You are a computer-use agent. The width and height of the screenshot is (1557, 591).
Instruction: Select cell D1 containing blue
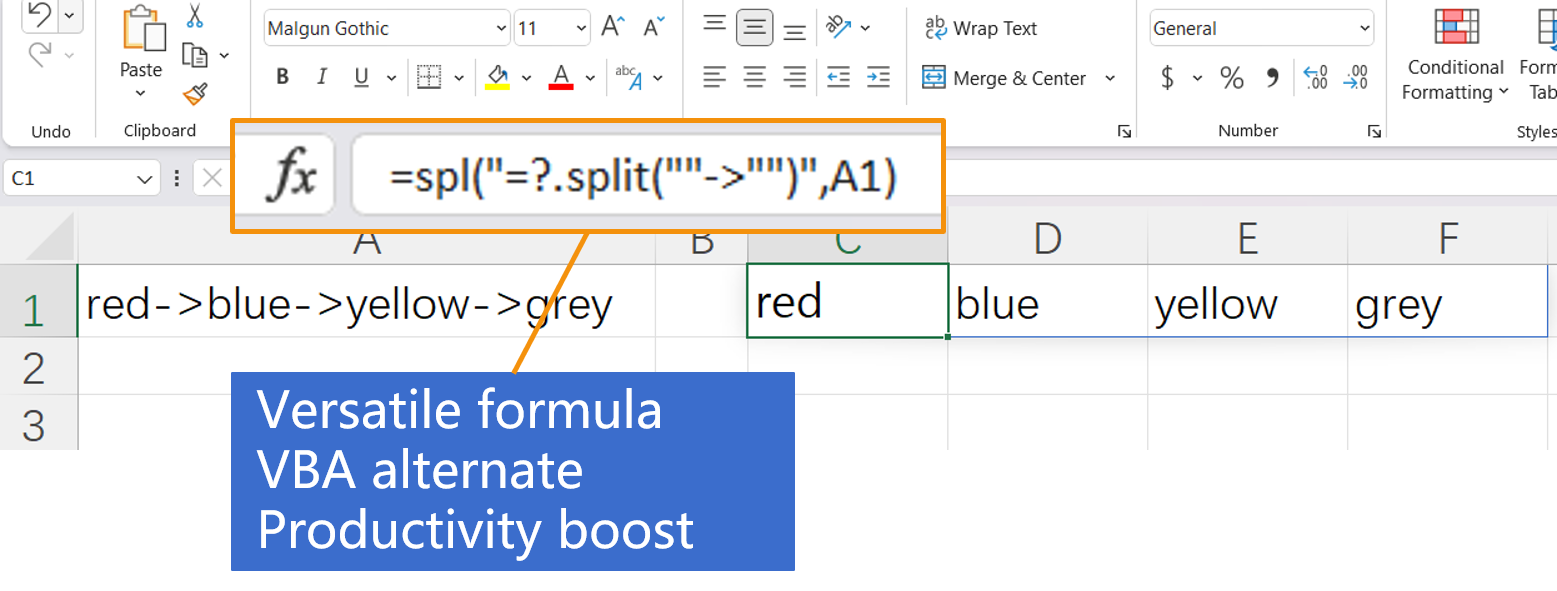point(1048,301)
